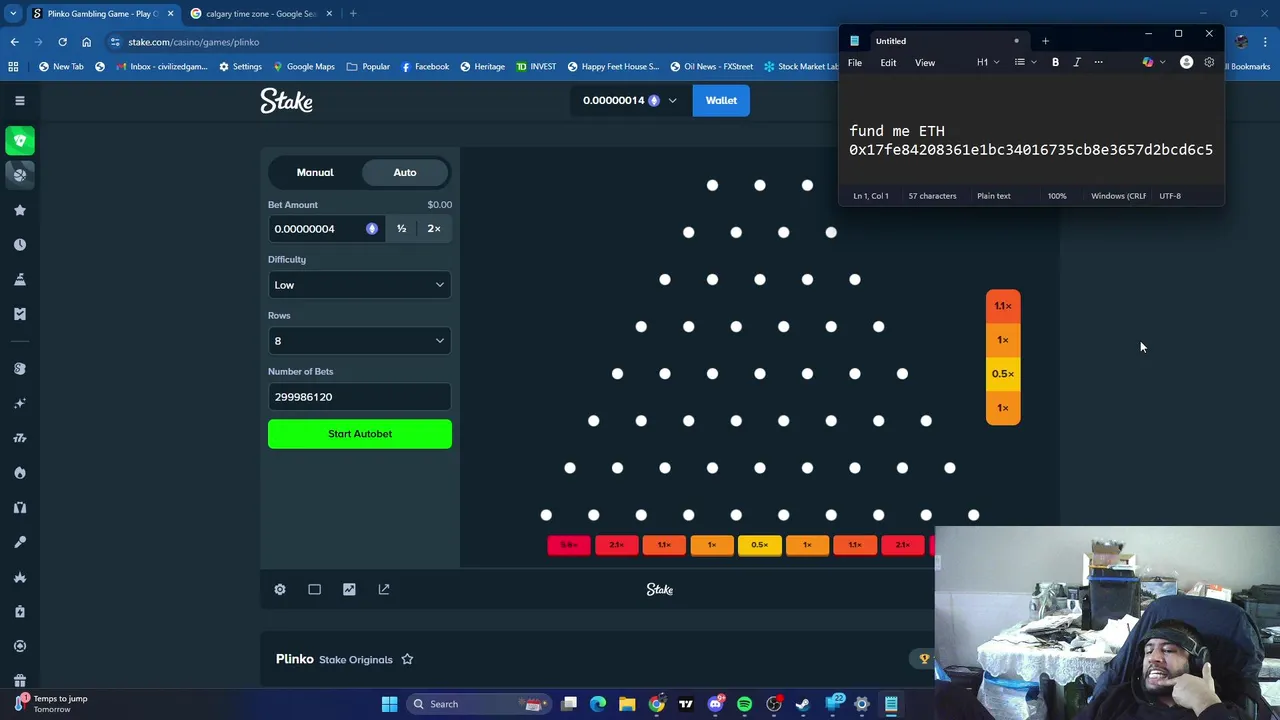Click the Copilot icon in Notepad

pyautogui.click(x=1148, y=62)
